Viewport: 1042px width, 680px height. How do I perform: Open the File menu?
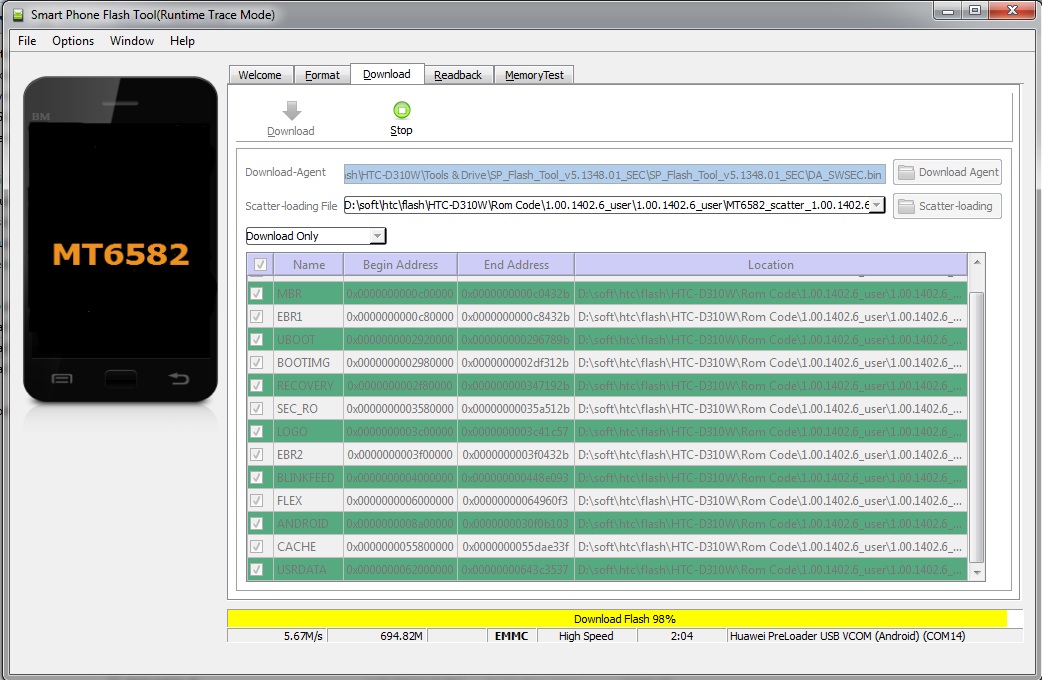[x=27, y=41]
